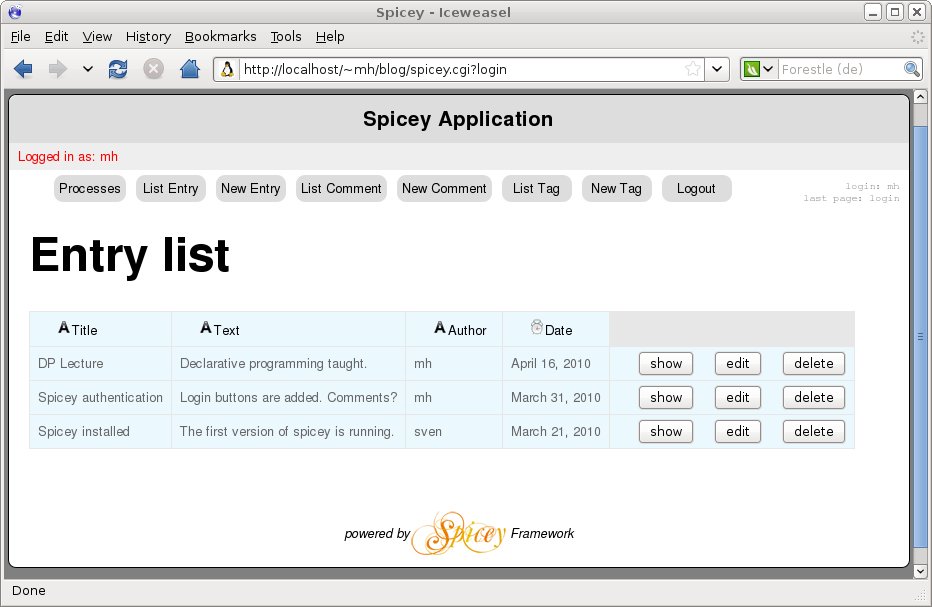The width and height of the screenshot is (932, 607).
Task: Open the recent pages history dropdown arrow
Action: click(88, 69)
